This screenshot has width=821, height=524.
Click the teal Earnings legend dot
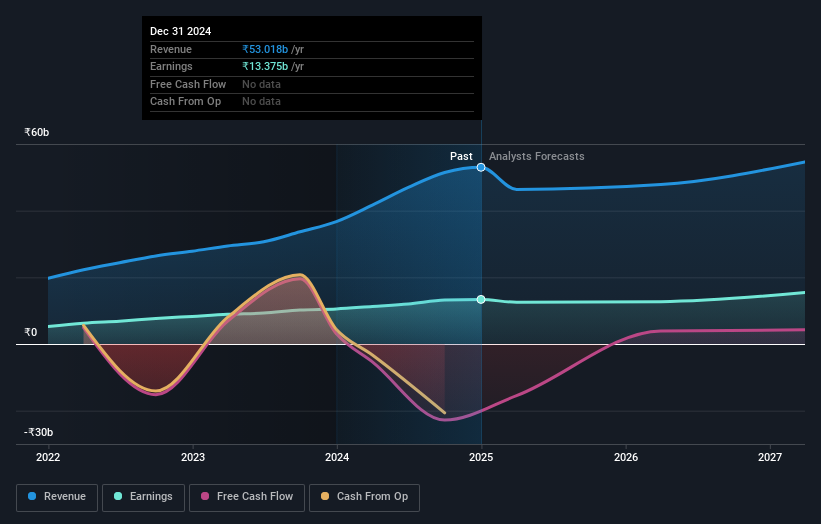118,496
